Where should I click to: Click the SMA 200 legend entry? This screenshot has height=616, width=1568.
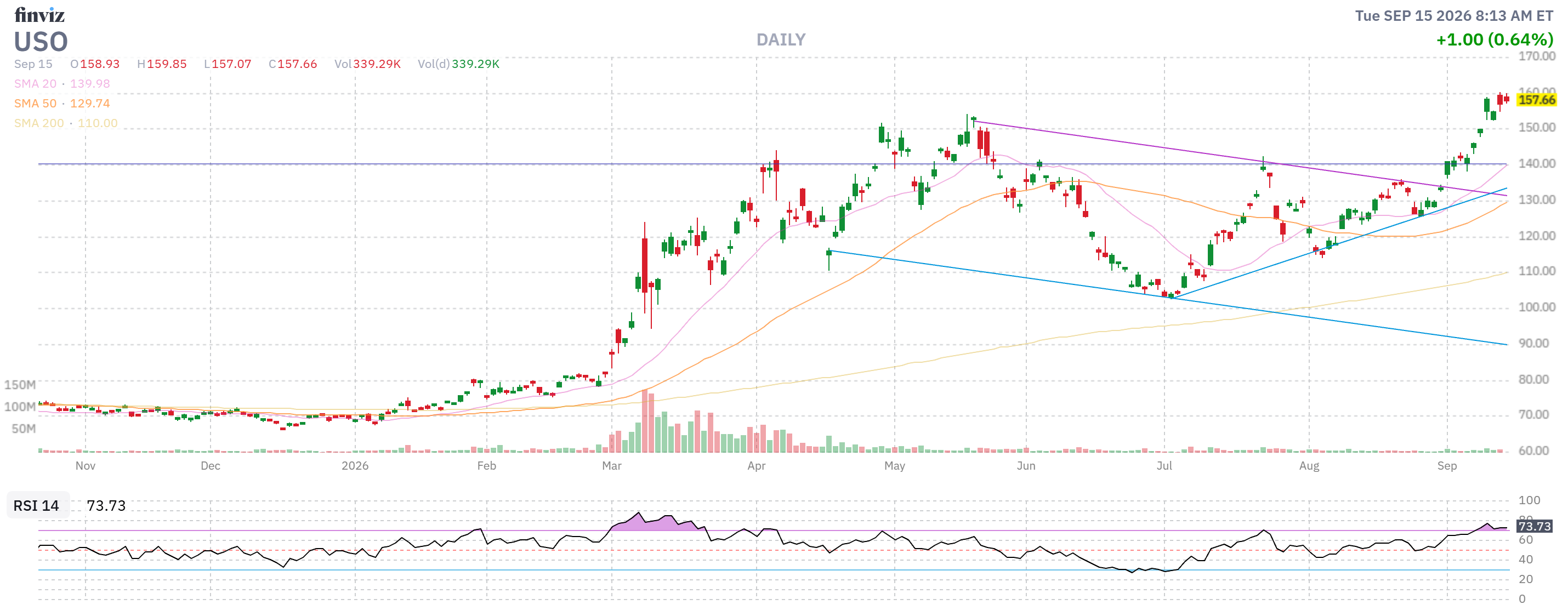tap(66, 123)
